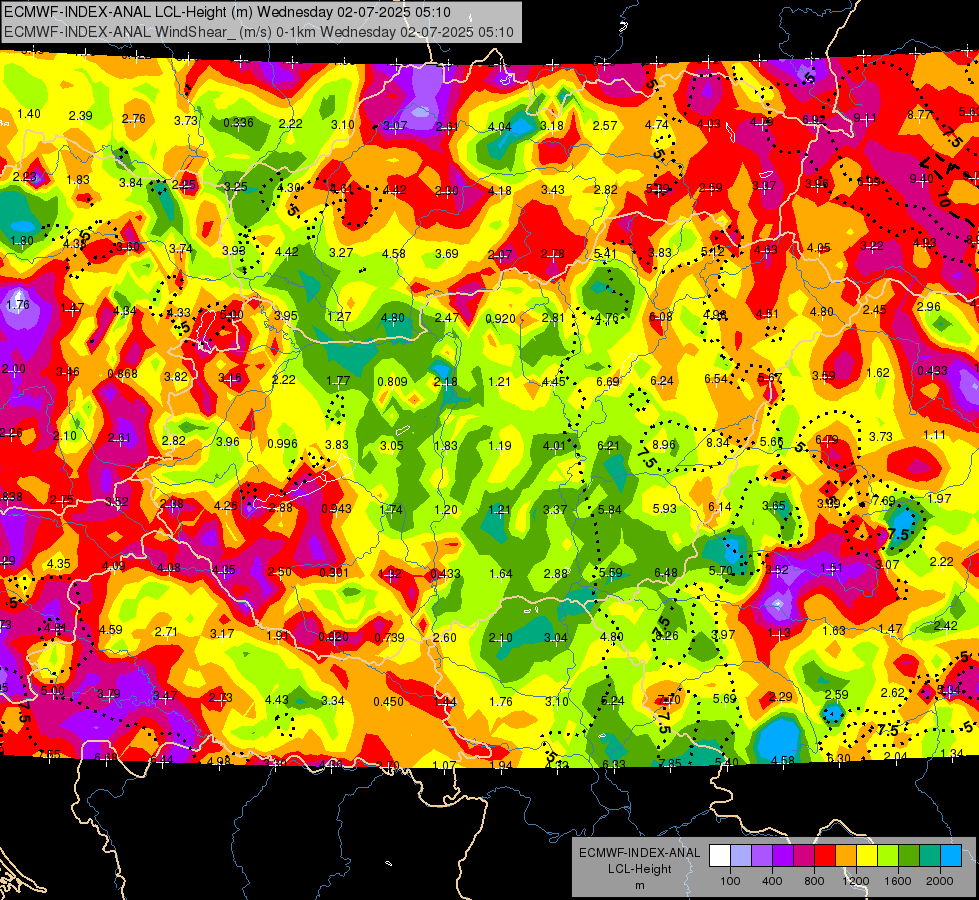Click the wind shear value 1.40
Viewport: 979px width, 900px height.
coord(29,114)
